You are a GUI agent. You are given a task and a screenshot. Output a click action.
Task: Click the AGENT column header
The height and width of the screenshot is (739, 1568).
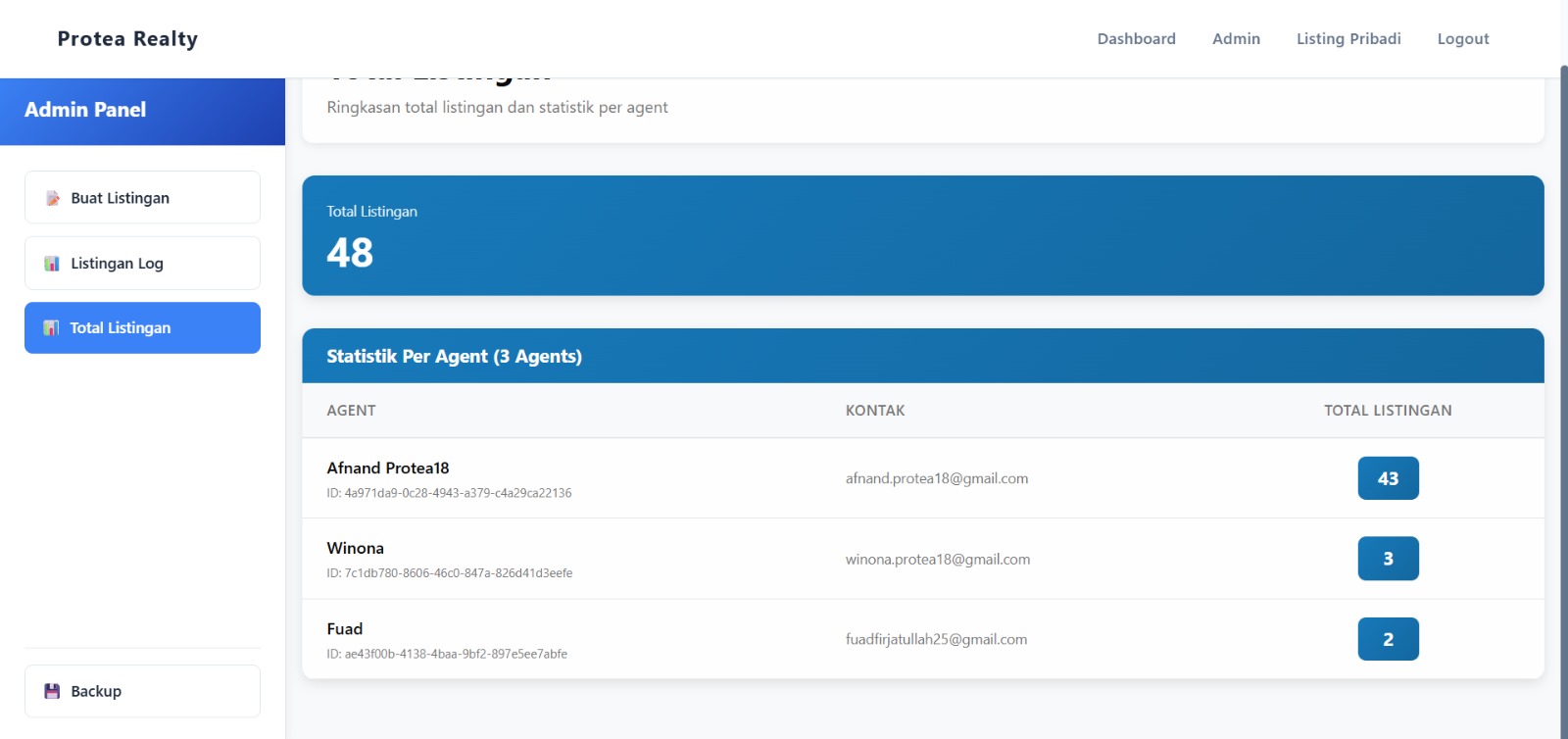(351, 411)
